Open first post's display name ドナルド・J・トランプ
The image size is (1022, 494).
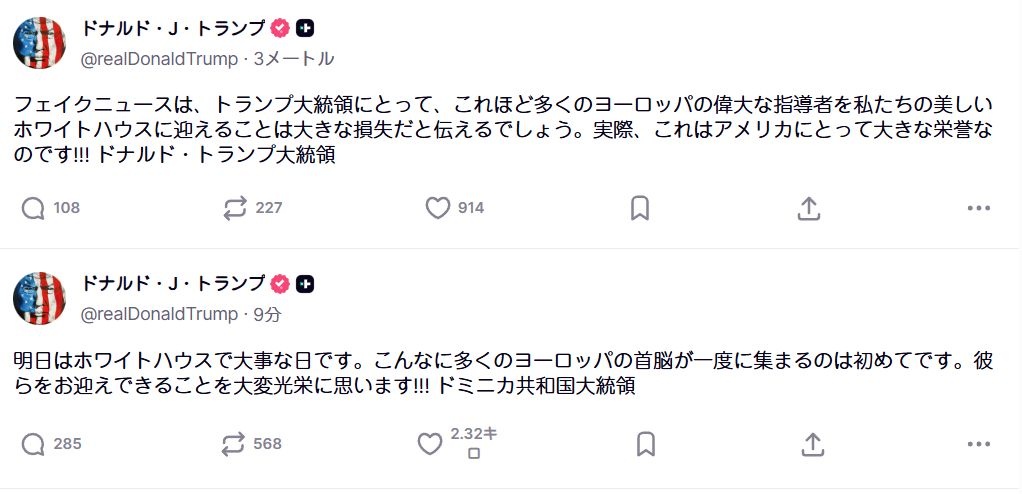pos(173,28)
